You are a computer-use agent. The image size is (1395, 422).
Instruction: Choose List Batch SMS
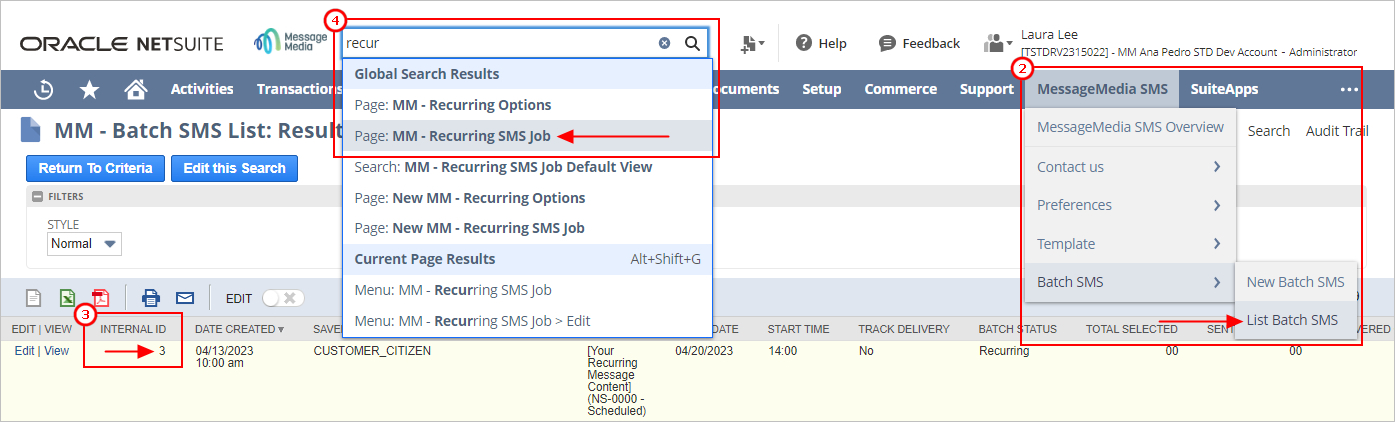tap(1295, 320)
